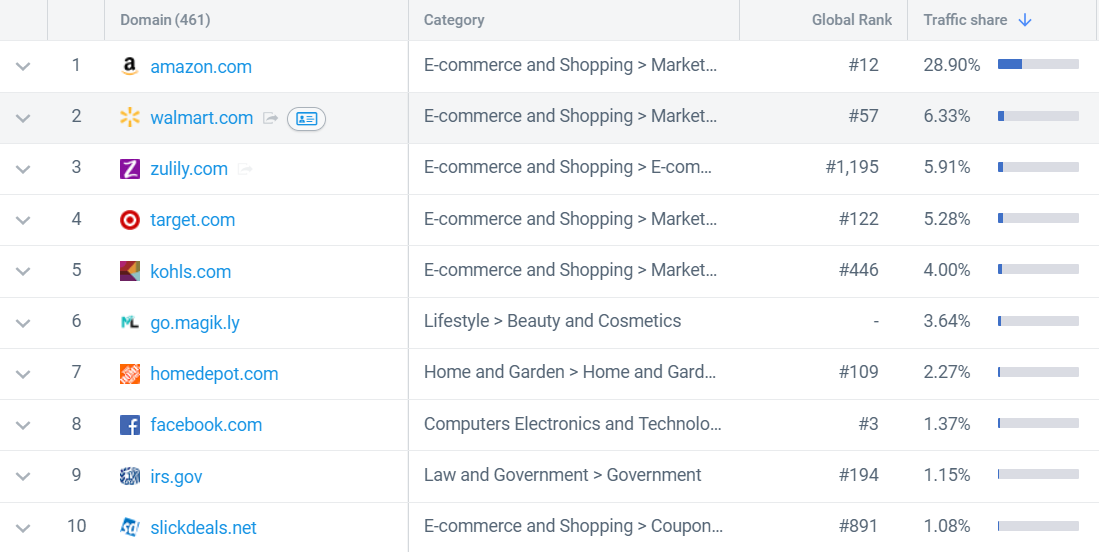The height and width of the screenshot is (552, 1099).
Task: Click the #891 global rank value
Action: pos(859,526)
